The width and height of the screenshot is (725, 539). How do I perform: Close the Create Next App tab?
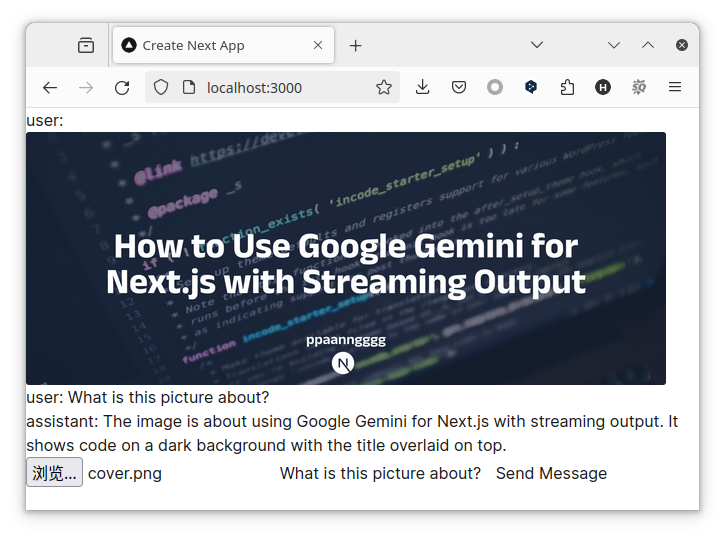[318, 45]
